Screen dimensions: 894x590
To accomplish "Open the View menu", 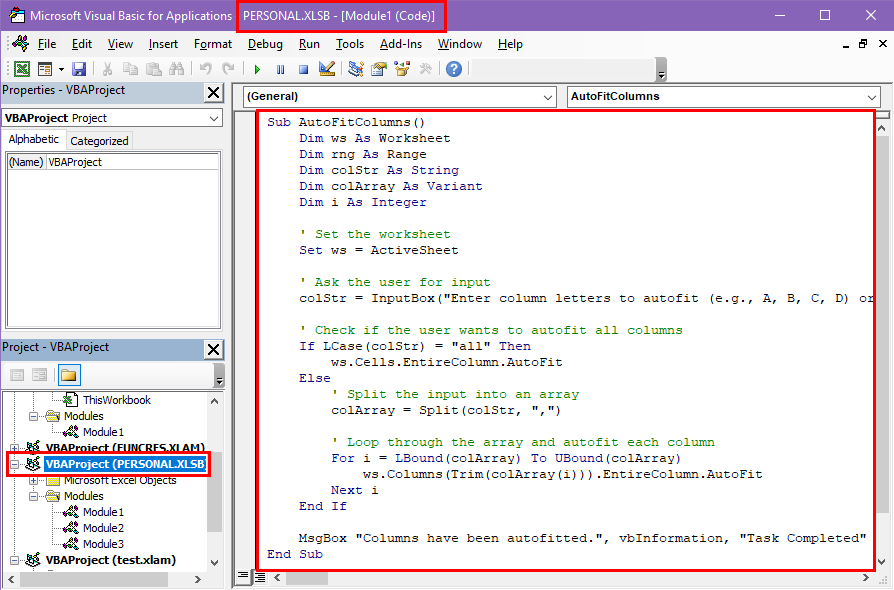I will [x=120, y=44].
